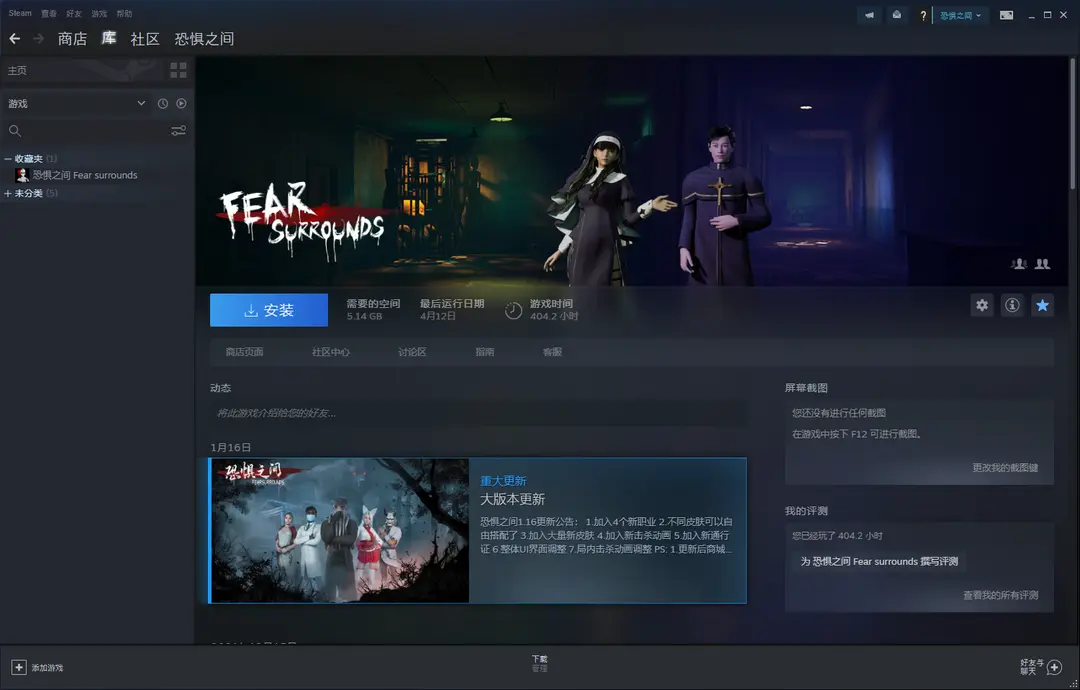
Task: Open the 客服 link
Action: click(552, 352)
